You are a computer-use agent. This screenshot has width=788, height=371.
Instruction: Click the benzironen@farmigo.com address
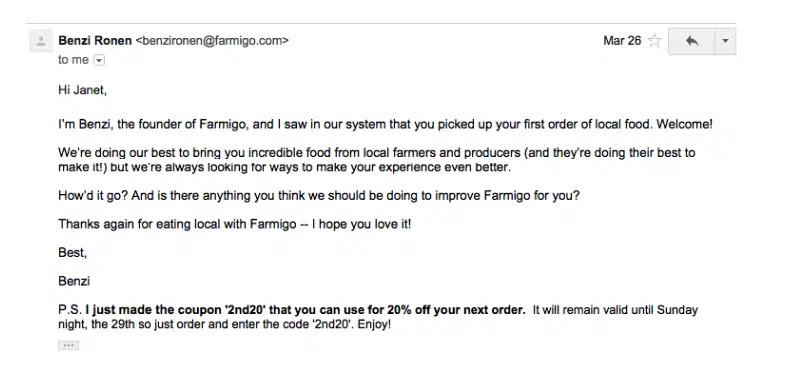click(212, 41)
